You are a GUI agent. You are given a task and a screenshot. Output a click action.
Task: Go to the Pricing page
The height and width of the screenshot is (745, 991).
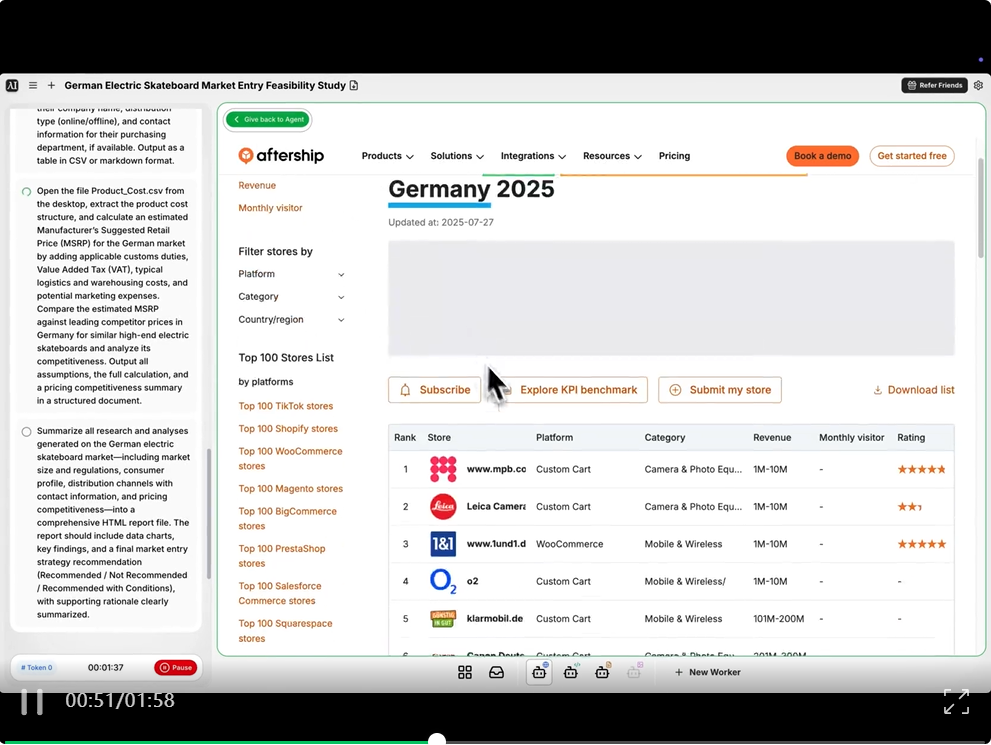674,156
